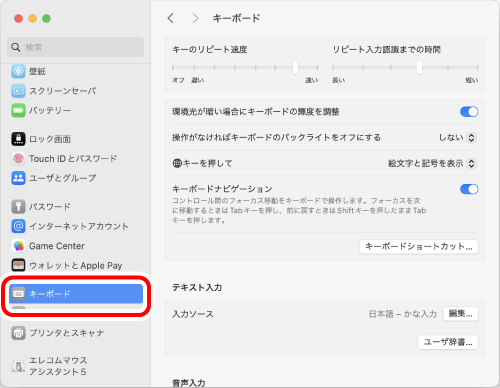Click the キーのリピート速度 slider knob
This screenshot has height=388, width=500.
click(295, 67)
